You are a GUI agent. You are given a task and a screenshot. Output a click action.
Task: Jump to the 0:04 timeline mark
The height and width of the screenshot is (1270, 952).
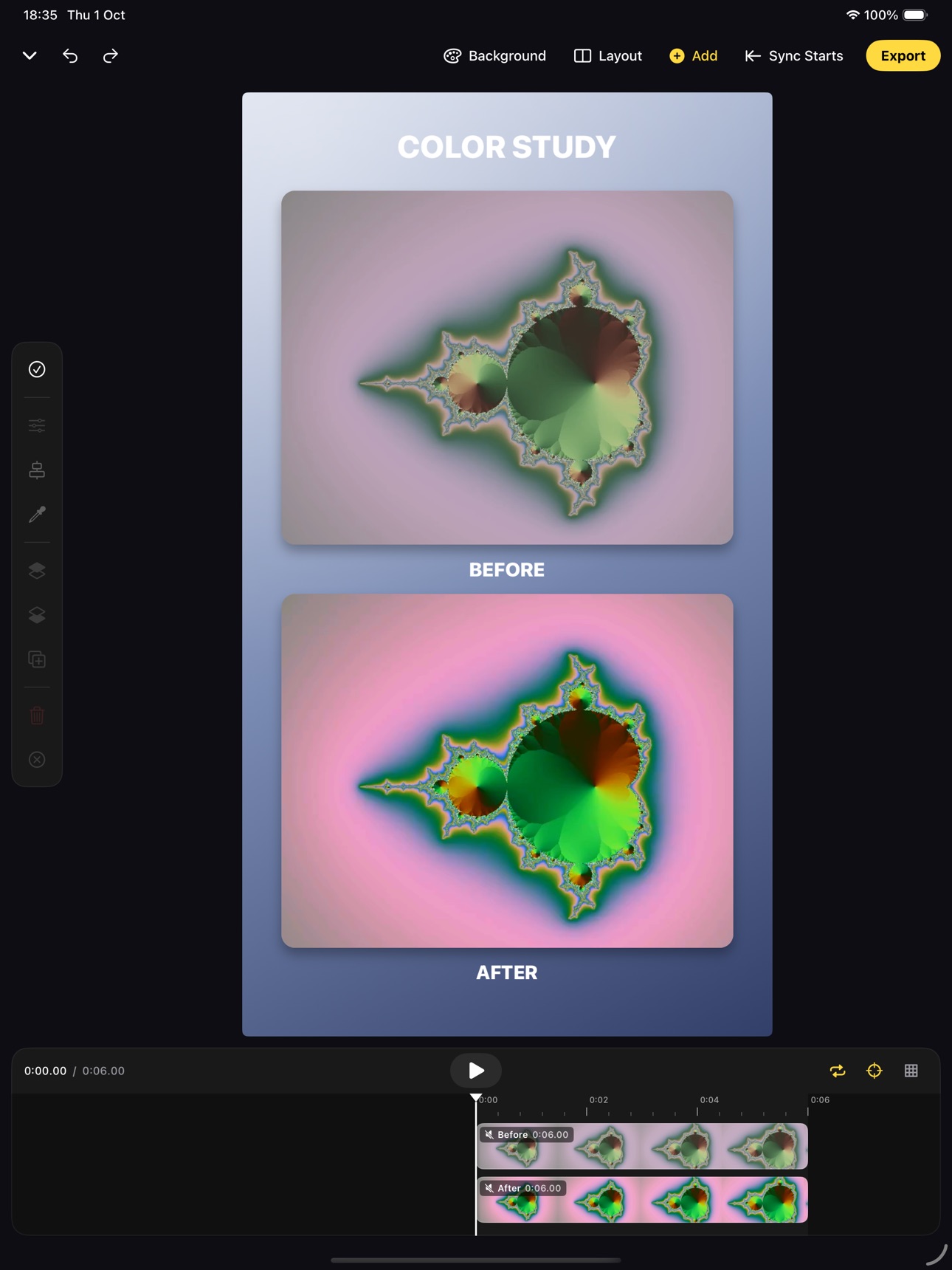coord(709,1099)
